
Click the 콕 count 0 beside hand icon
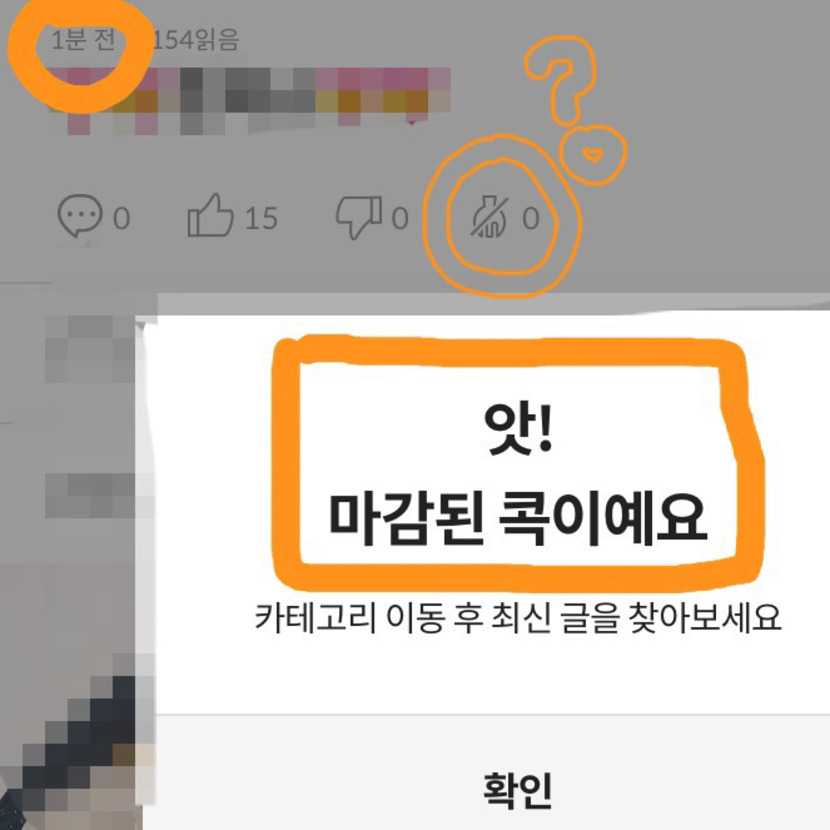tap(531, 218)
